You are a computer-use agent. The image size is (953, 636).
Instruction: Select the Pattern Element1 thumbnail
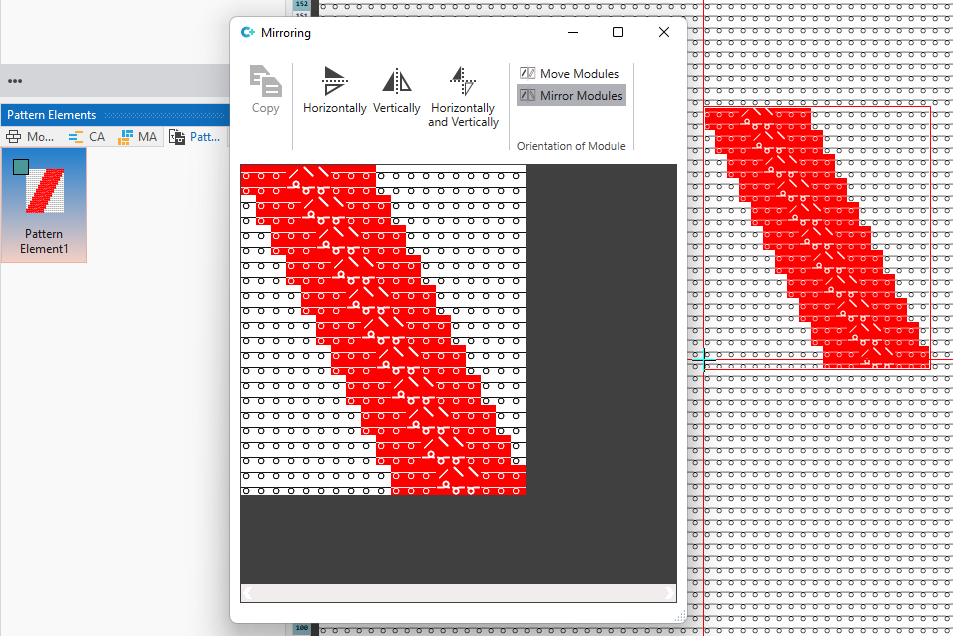(44, 205)
